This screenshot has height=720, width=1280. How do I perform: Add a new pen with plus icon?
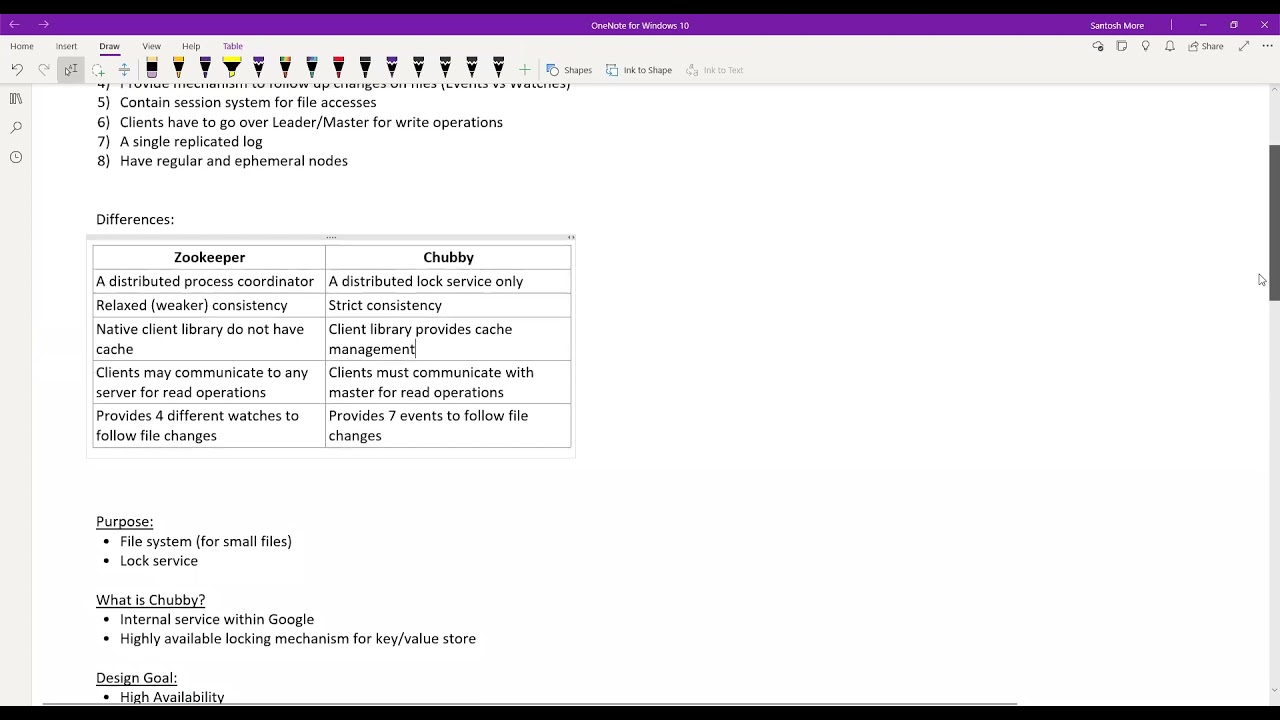point(524,70)
